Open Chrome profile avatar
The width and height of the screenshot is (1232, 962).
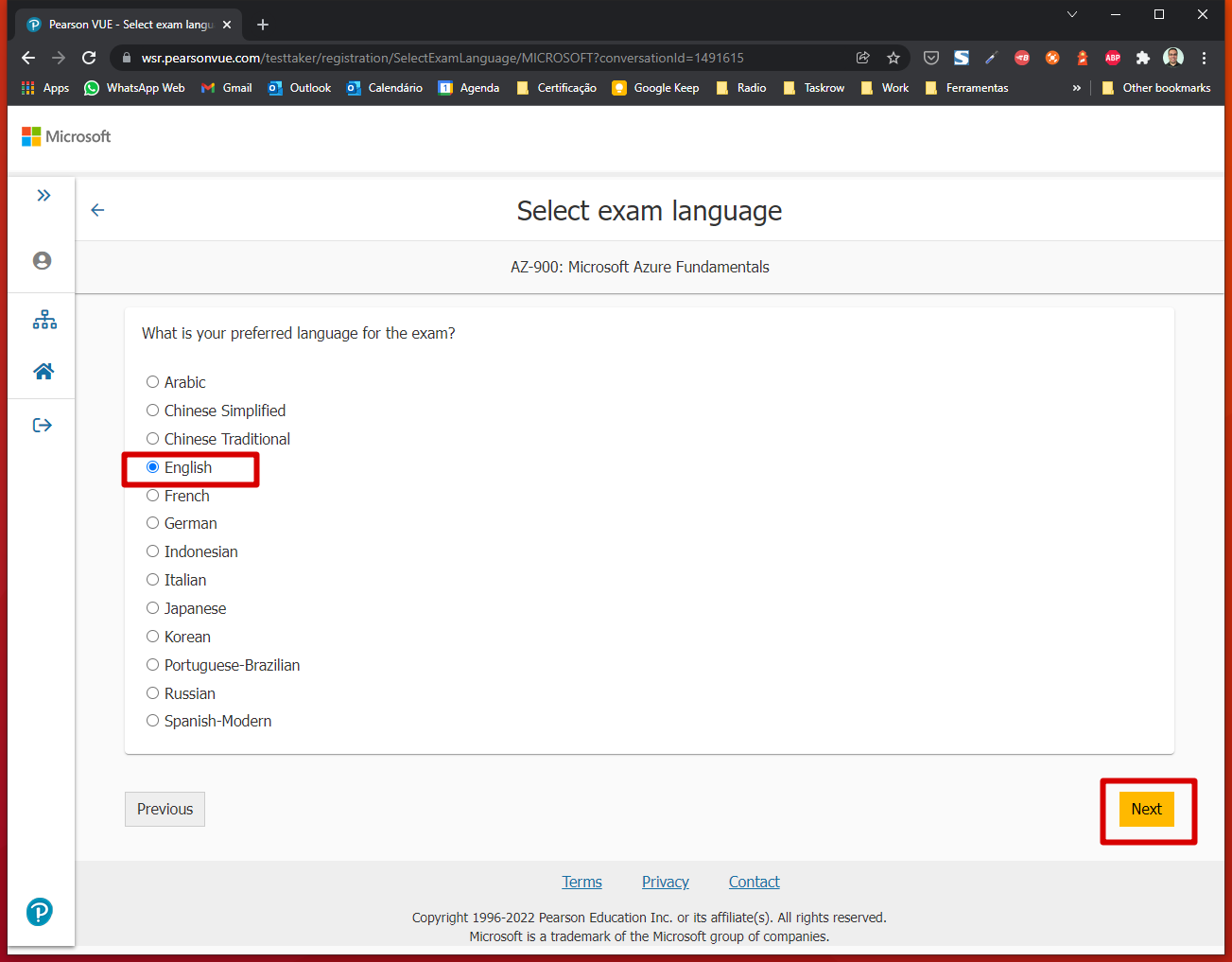coord(1173,58)
